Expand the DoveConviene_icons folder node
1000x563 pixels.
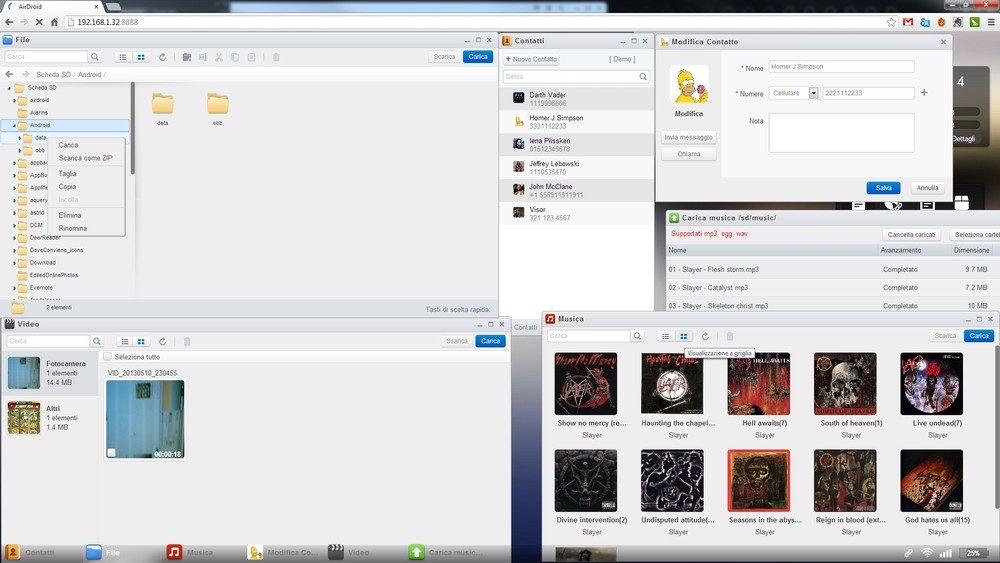click(x=14, y=250)
